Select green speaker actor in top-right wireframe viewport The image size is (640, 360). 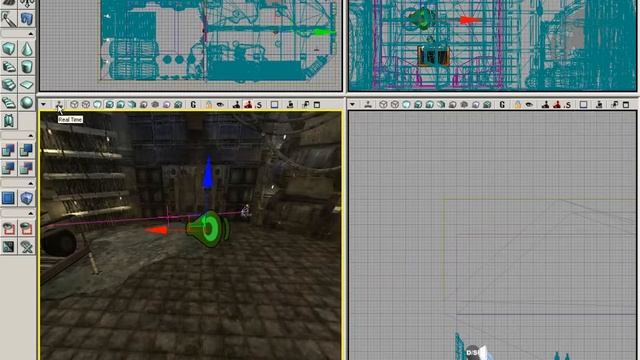tap(422, 19)
